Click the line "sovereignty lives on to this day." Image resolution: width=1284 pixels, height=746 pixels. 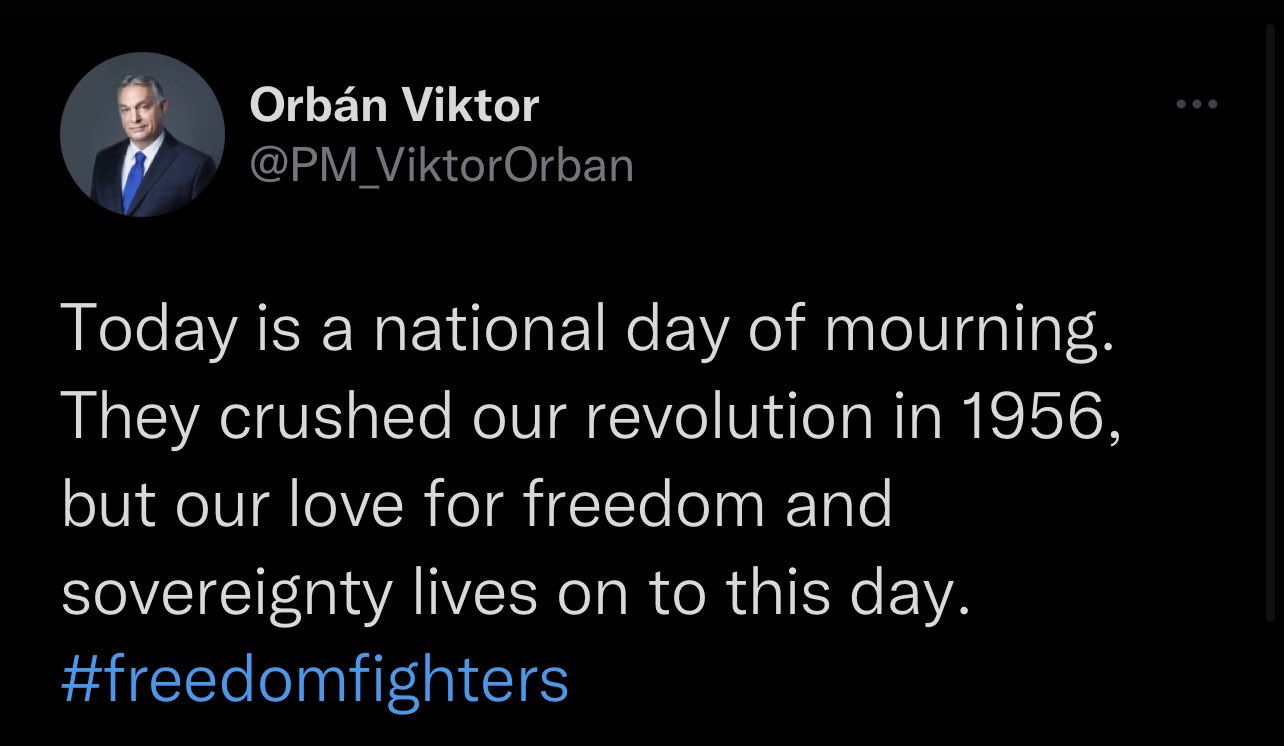coord(516,592)
